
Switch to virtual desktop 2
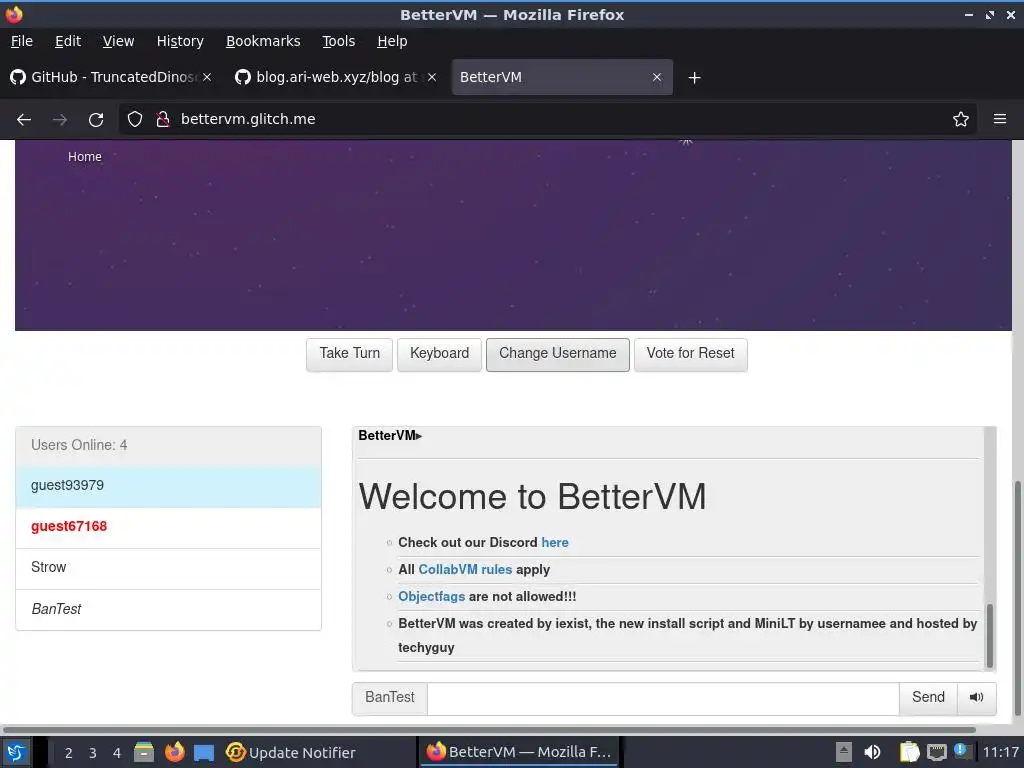click(69, 753)
